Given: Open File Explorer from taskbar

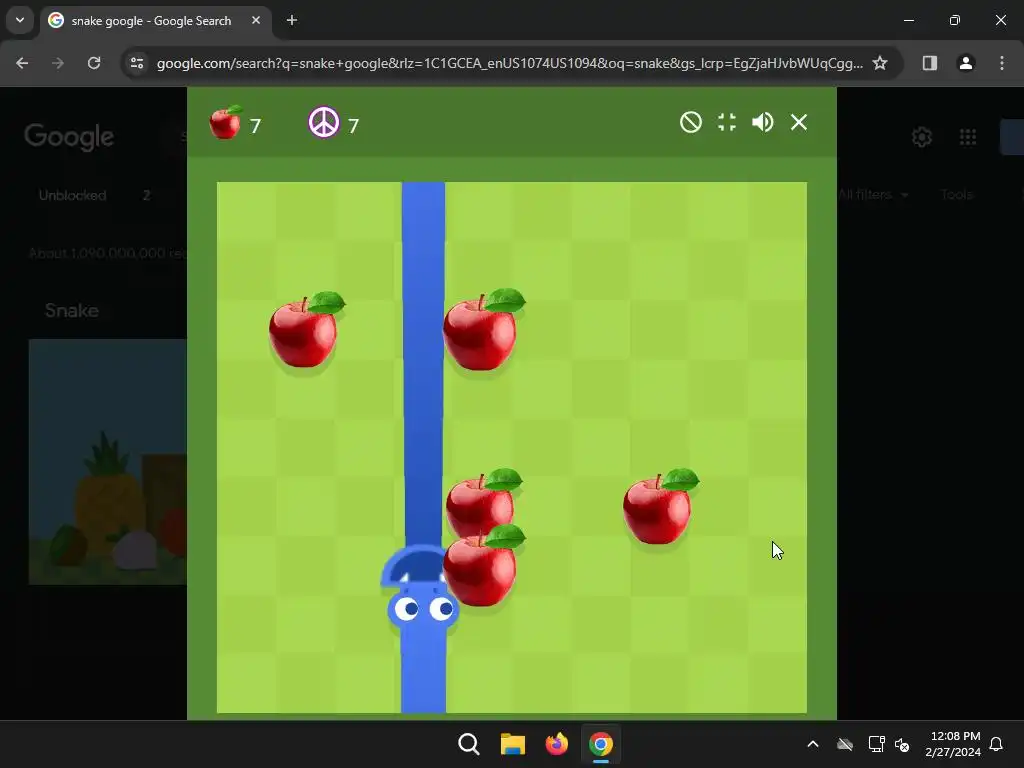Looking at the screenshot, I should click(x=513, y=744).
